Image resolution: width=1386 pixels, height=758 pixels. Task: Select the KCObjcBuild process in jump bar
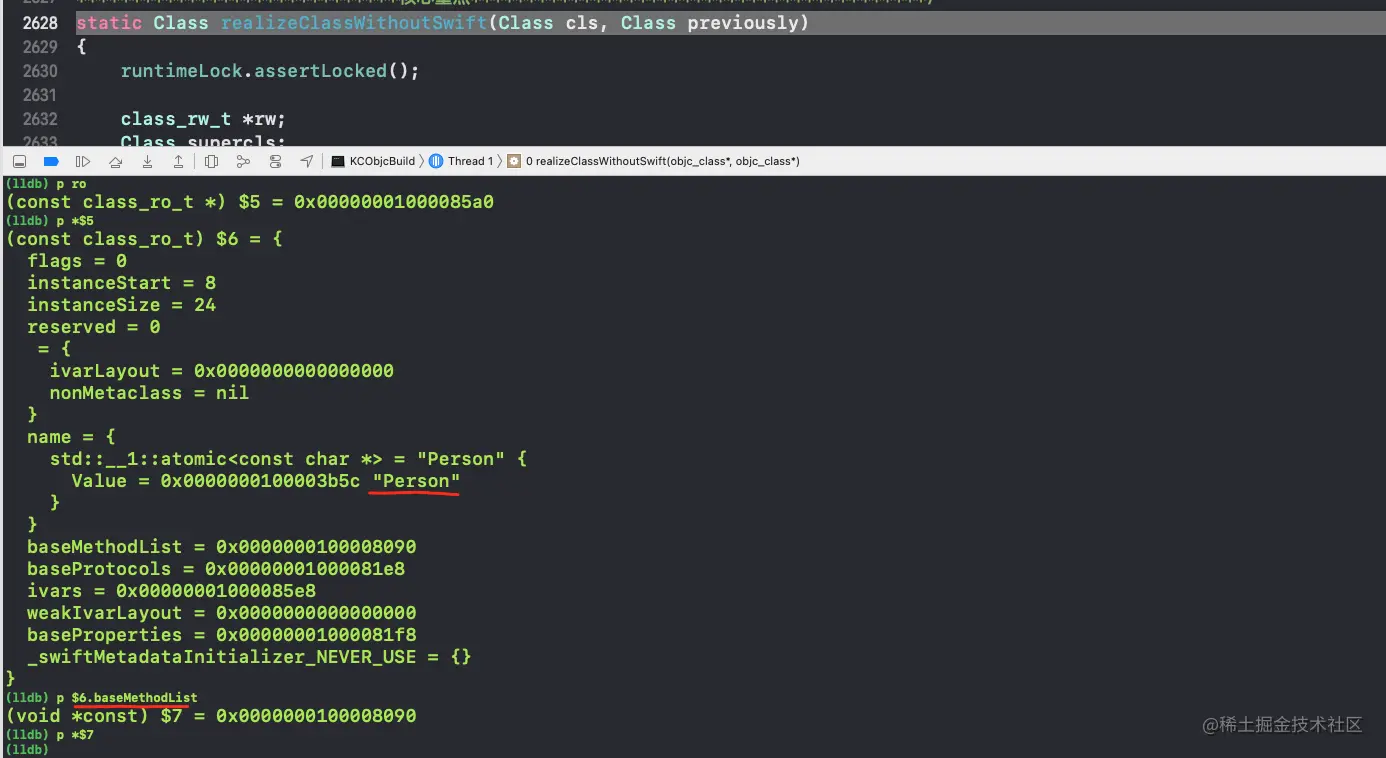coord(373,161)
